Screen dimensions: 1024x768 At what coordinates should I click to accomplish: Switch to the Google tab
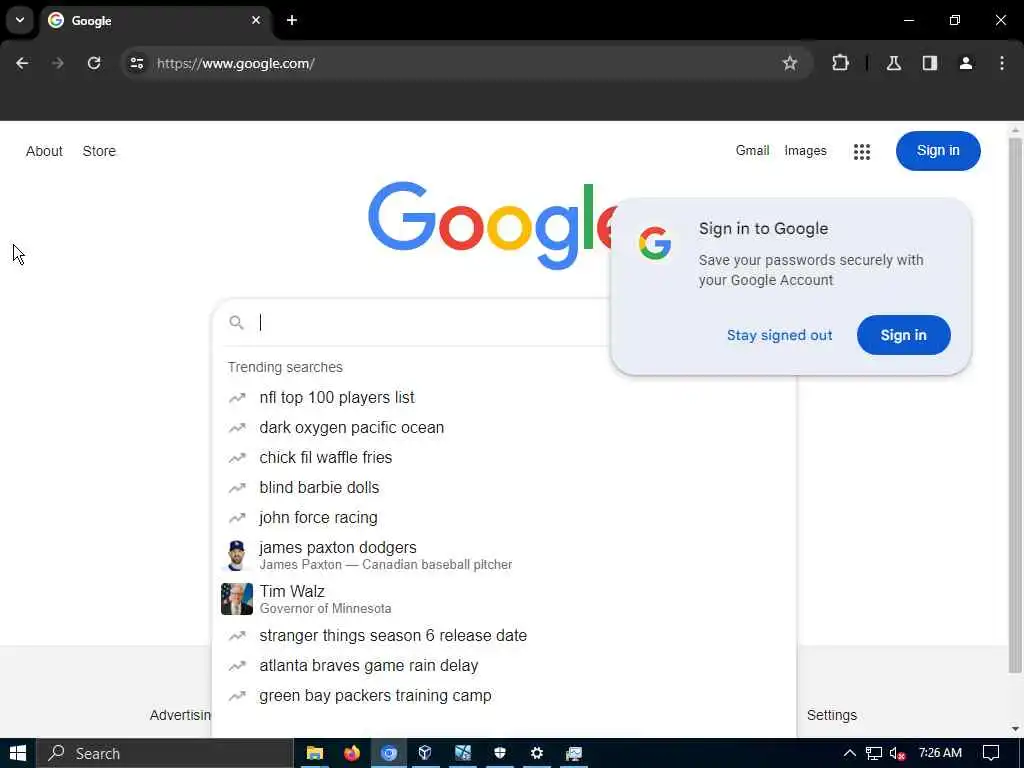click(155, 20)
